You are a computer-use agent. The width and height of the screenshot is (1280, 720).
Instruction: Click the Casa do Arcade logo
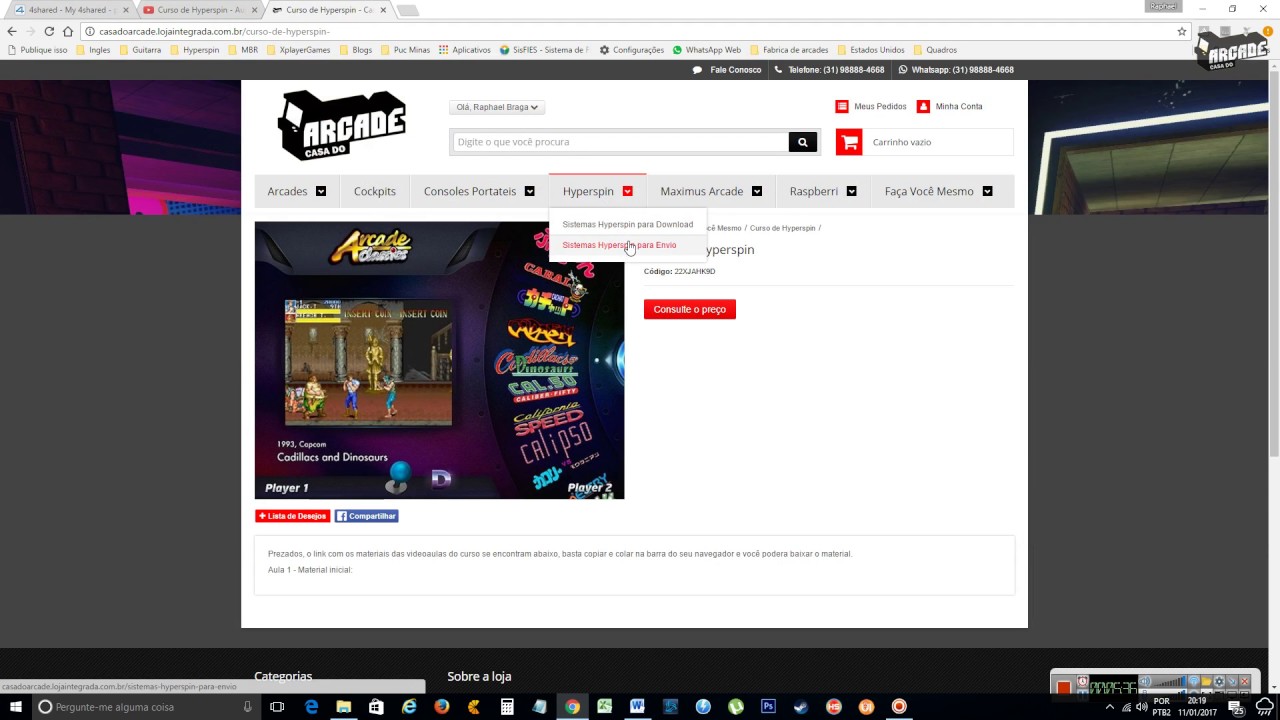[x=342, y=125]
